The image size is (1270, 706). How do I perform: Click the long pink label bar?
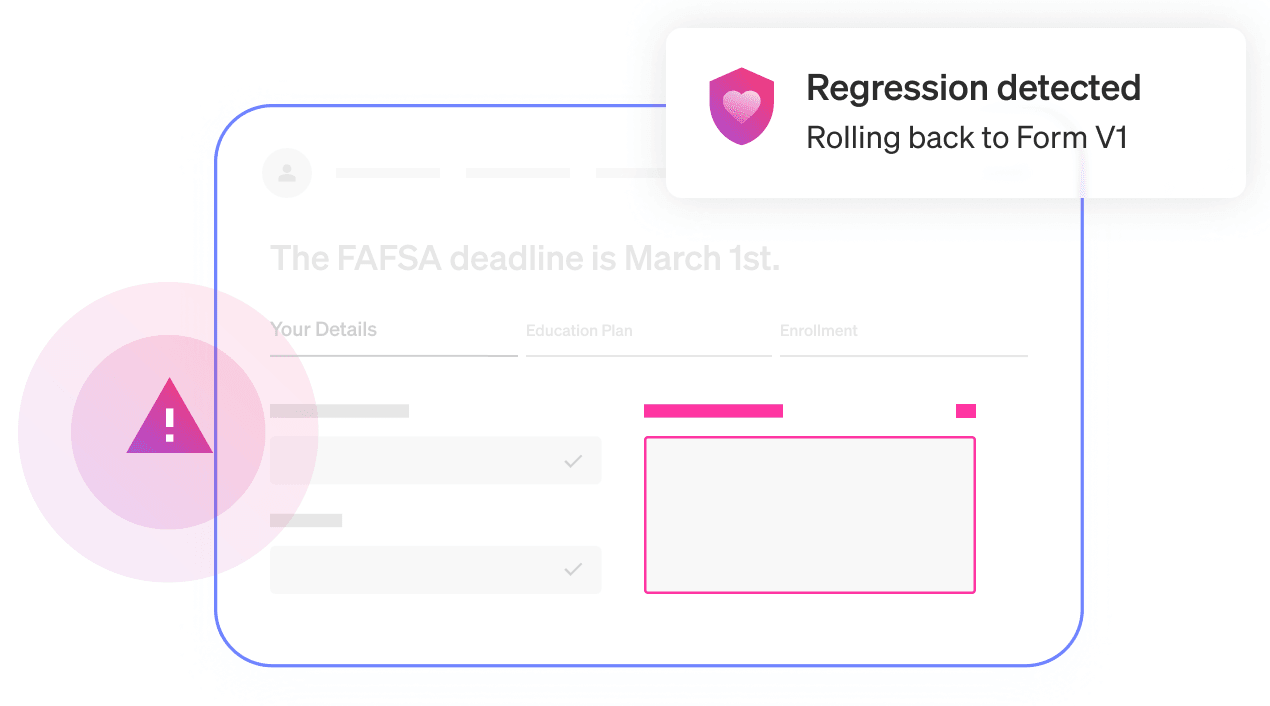tap(713, 411)
